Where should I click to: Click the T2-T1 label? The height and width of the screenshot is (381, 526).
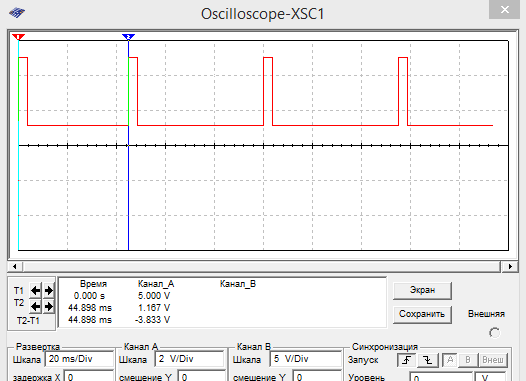coord(28,321)
